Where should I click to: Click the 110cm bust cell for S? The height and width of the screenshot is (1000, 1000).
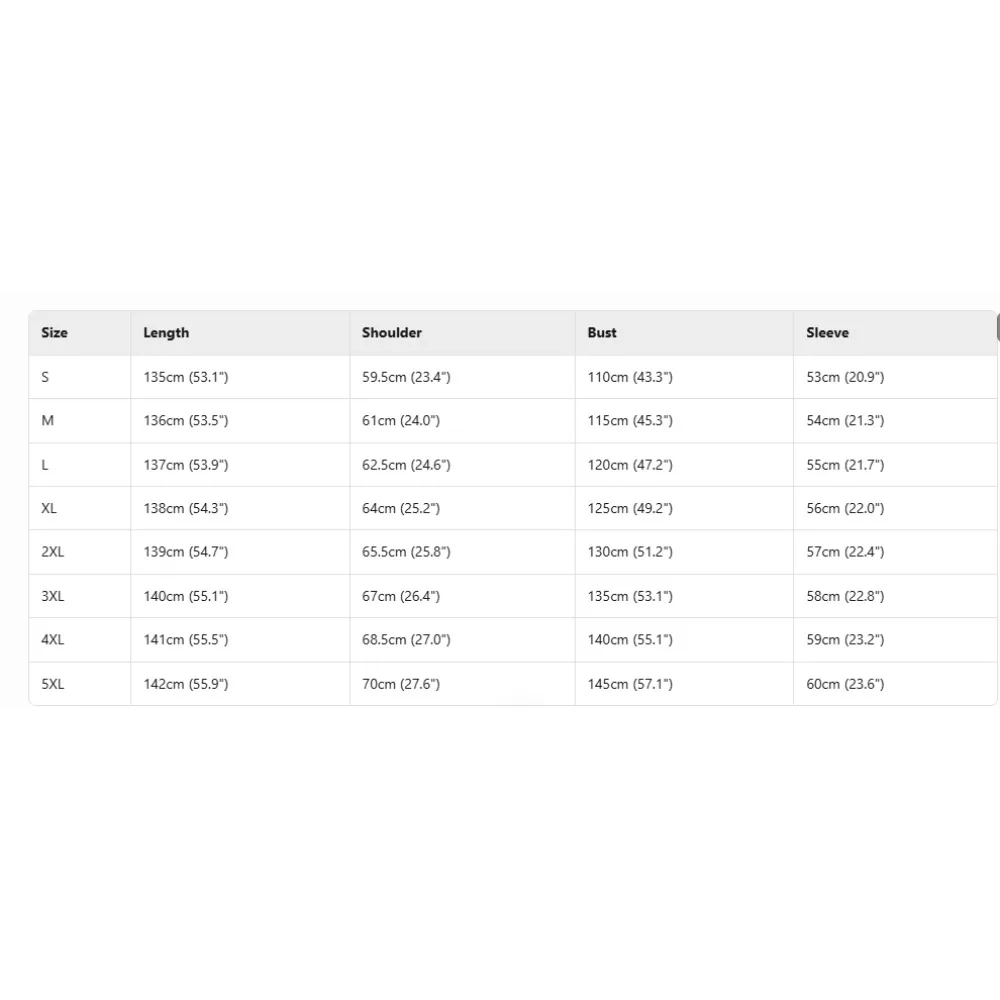point(630,377)
